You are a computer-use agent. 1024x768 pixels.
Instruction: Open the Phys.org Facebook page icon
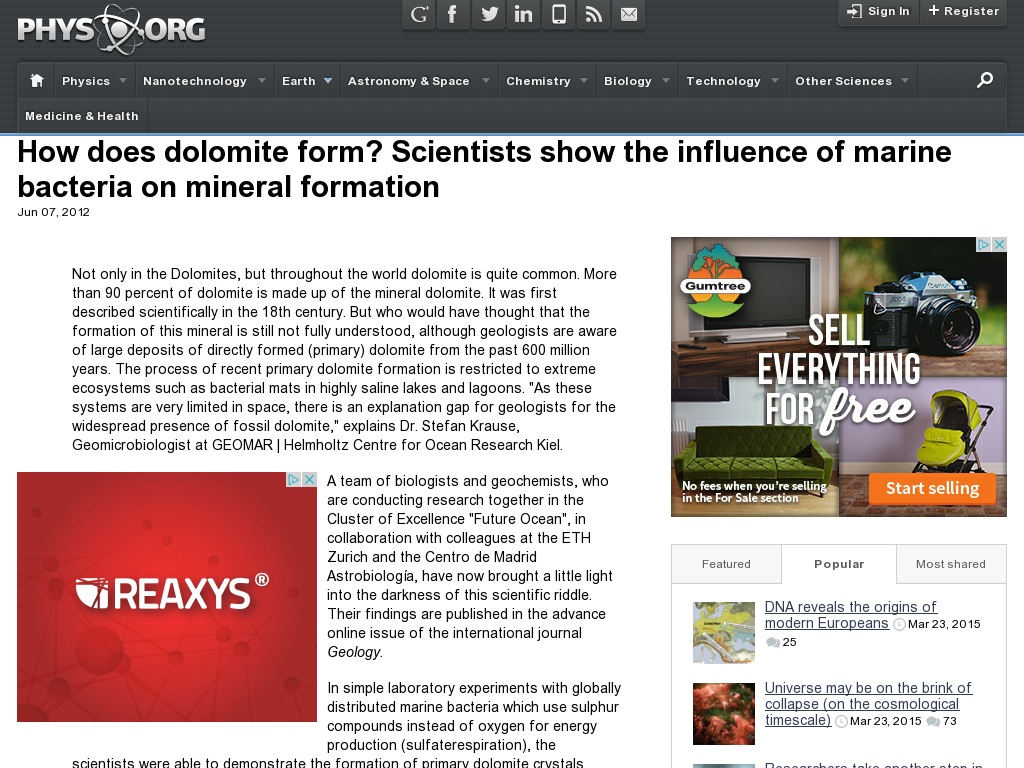(453, 14)
